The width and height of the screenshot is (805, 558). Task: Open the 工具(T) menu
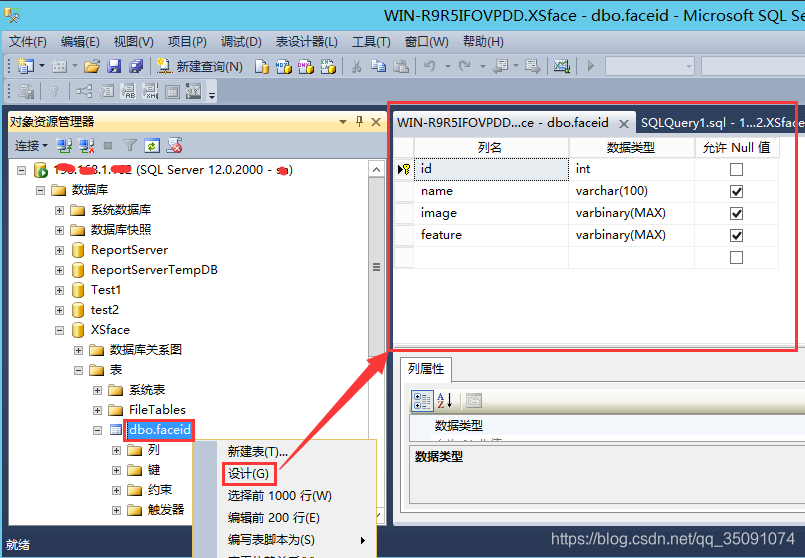pyautogui.click(x=371, y=42)
